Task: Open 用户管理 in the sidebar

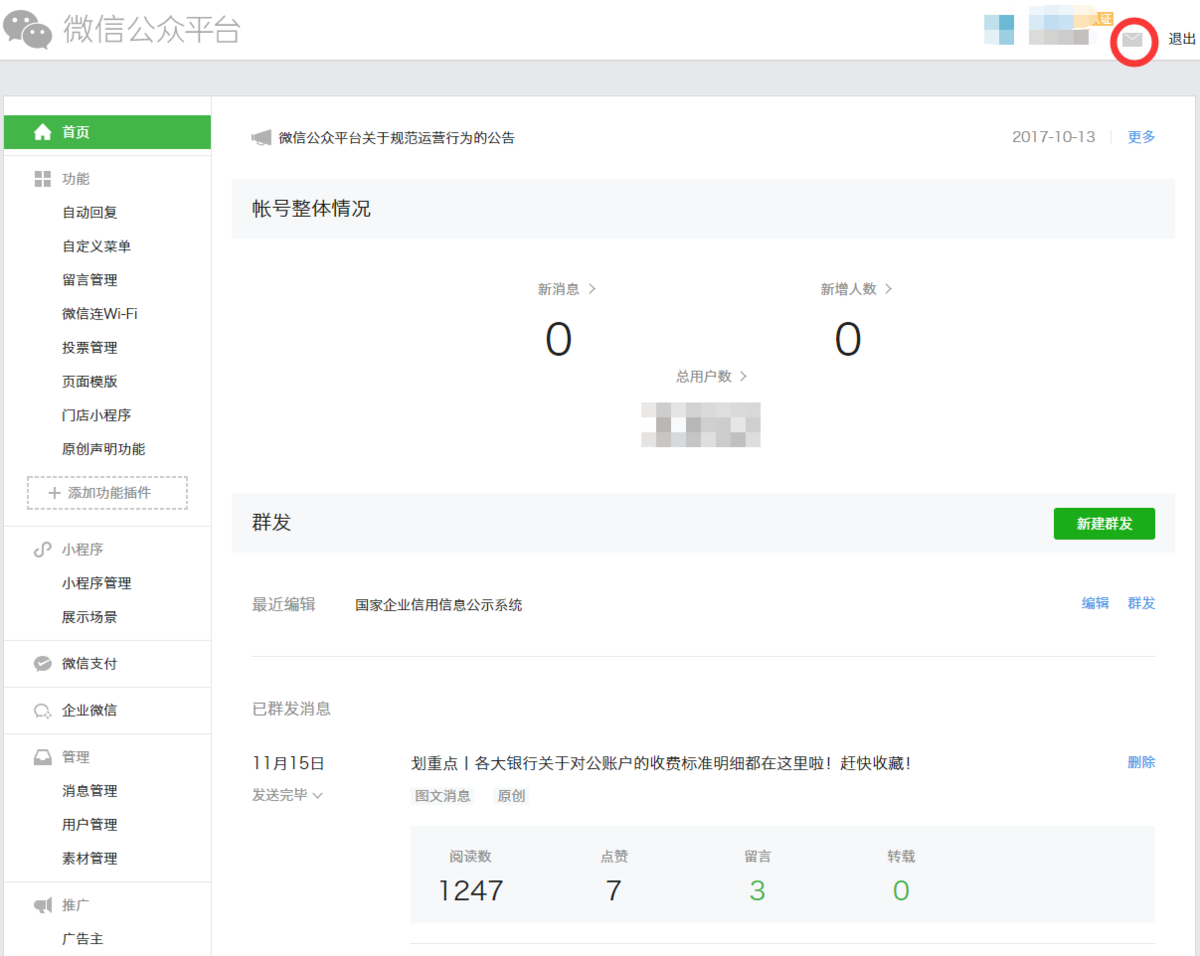Action: (x=90, y=825)
